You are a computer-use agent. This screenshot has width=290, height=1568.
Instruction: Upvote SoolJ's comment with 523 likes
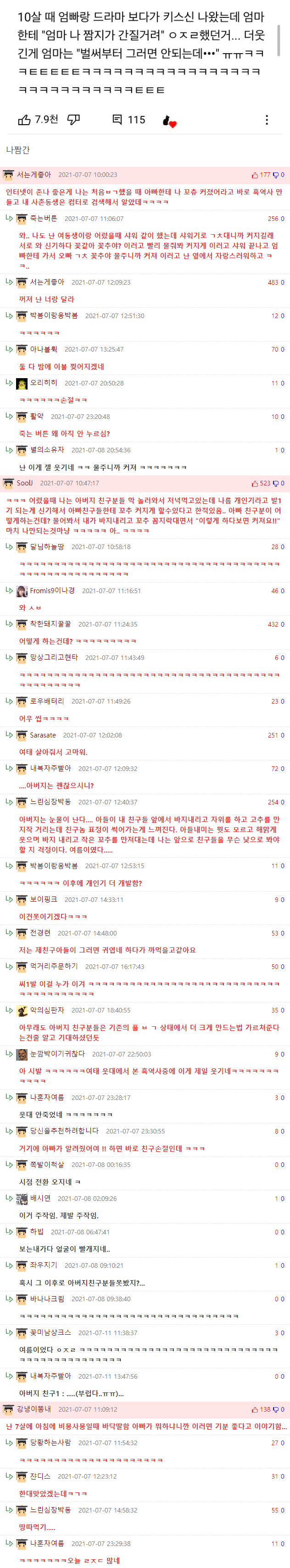click(255, 483)
